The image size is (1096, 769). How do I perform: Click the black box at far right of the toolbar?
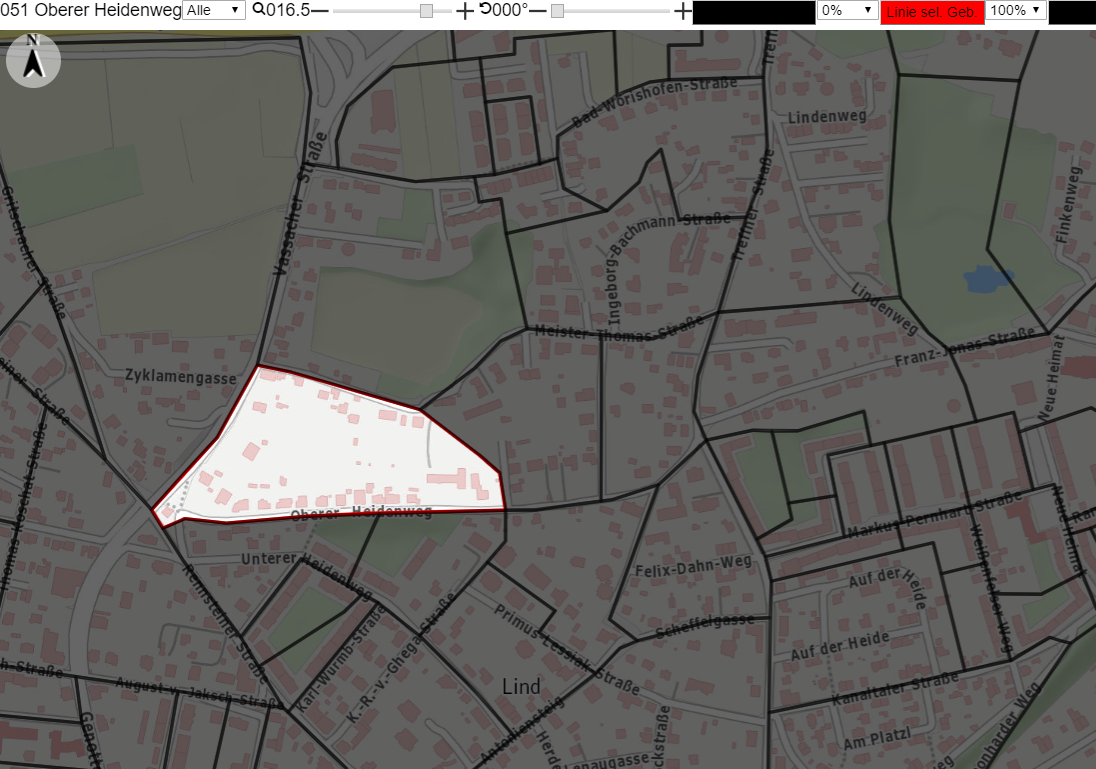coord(1072,13)
